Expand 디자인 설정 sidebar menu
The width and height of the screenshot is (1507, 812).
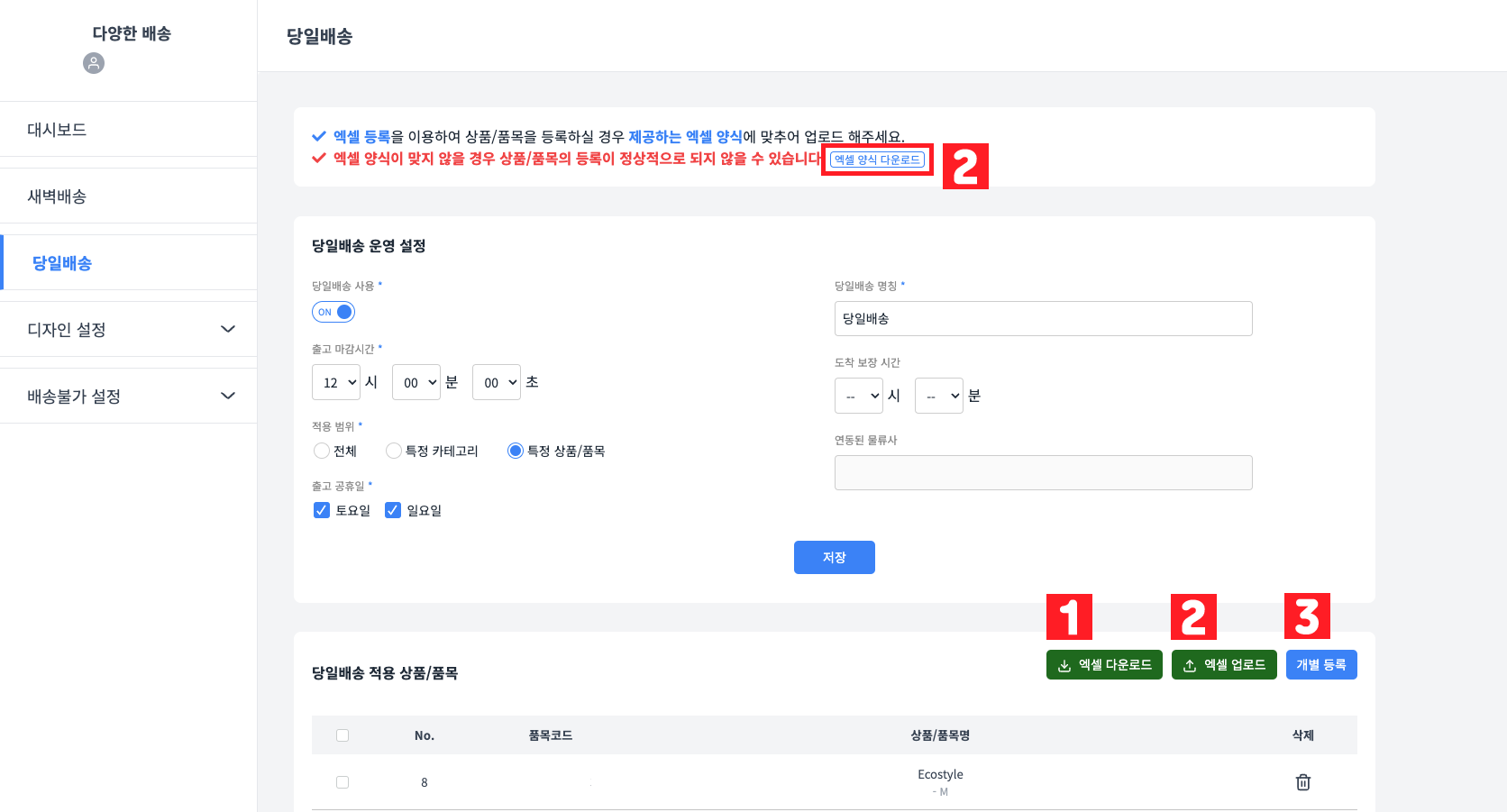(128, 330)
